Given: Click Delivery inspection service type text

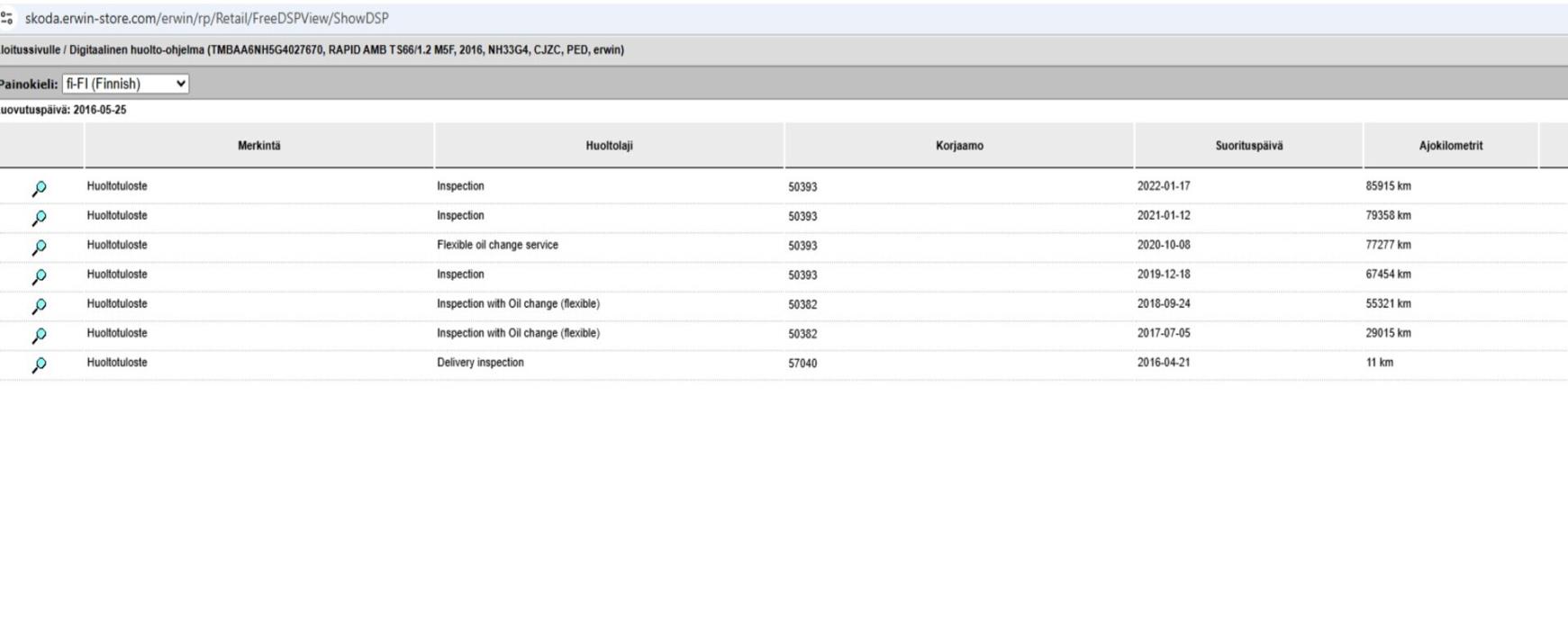Looking at the screenshot, I should tap(480, 363).
